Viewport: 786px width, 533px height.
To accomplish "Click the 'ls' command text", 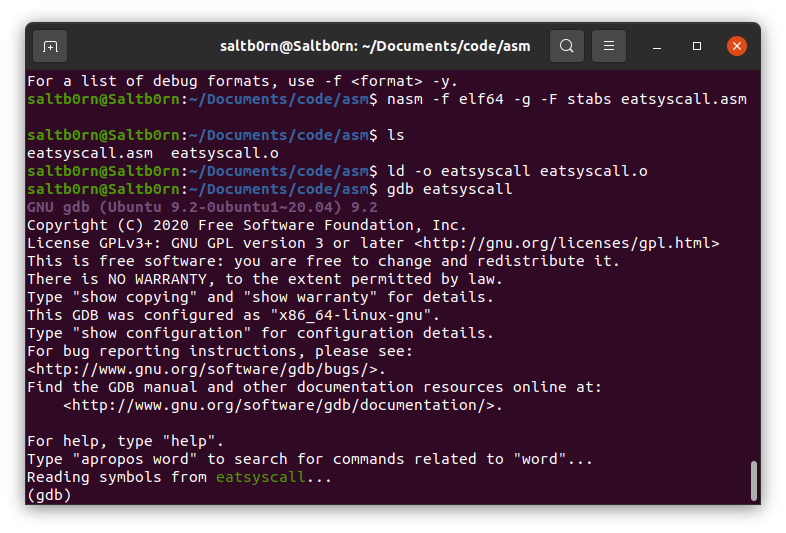I will click(396, 135).
